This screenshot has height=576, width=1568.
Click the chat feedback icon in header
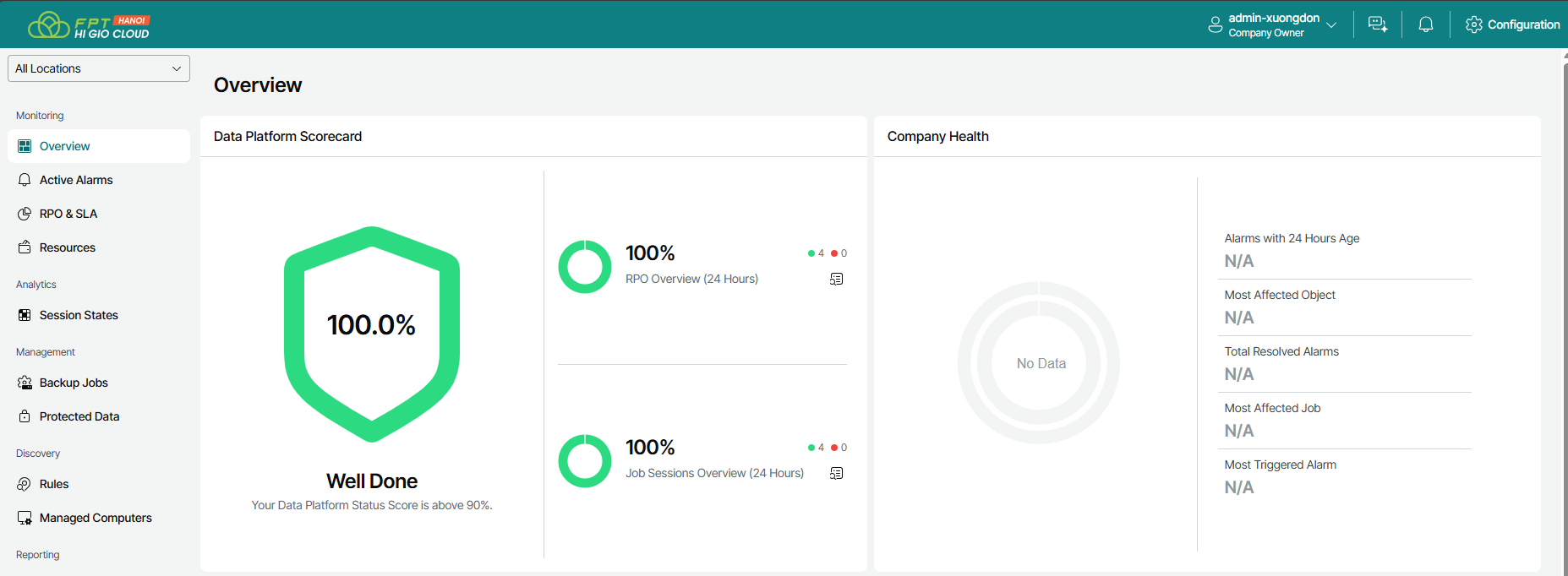tap(1377, 24)
